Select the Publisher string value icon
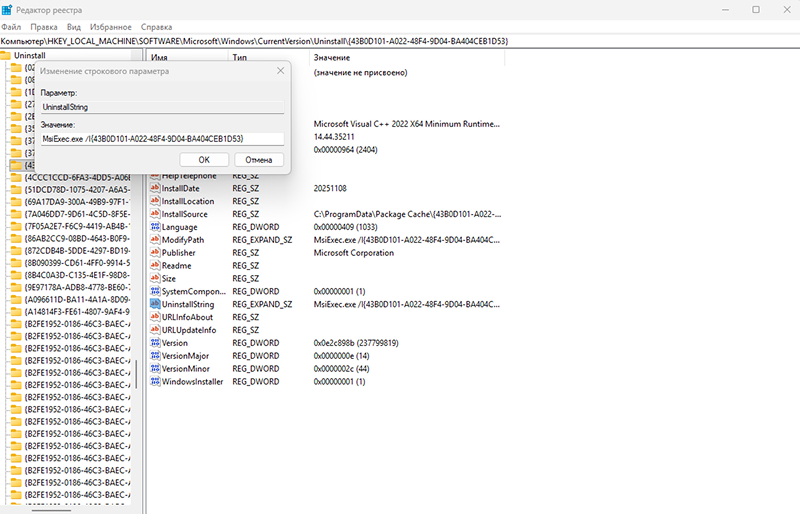The height and width of the screenshot is (514, 800). [154, 253]
